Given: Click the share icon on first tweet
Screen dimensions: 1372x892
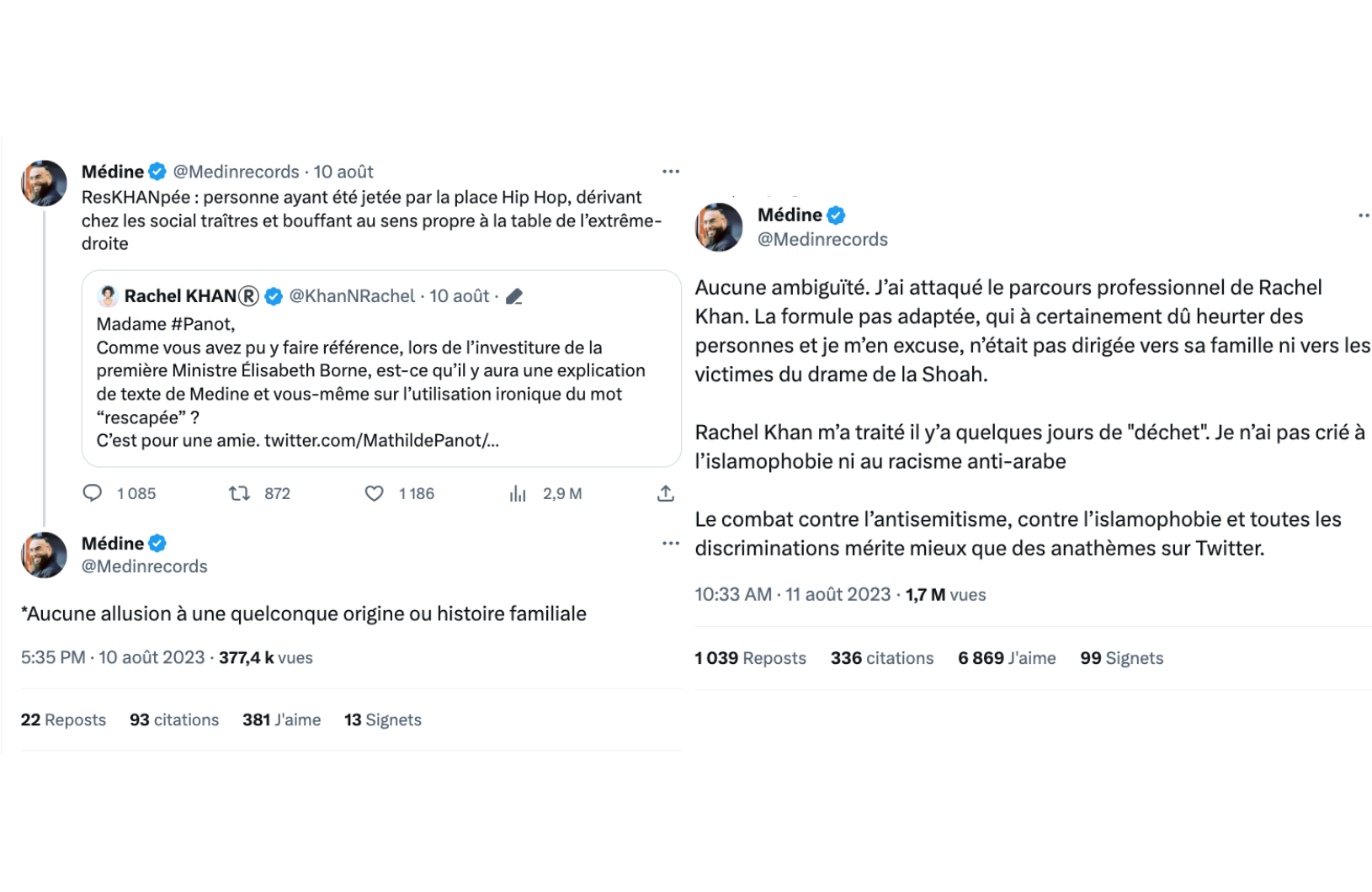Looking at the screenshot, I should tap(665, 493).
